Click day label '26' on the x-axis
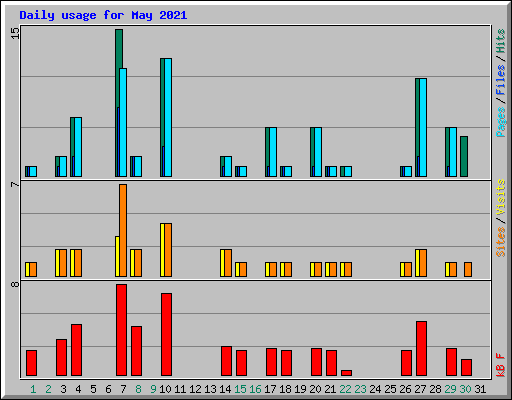 [x=405, y=389]
